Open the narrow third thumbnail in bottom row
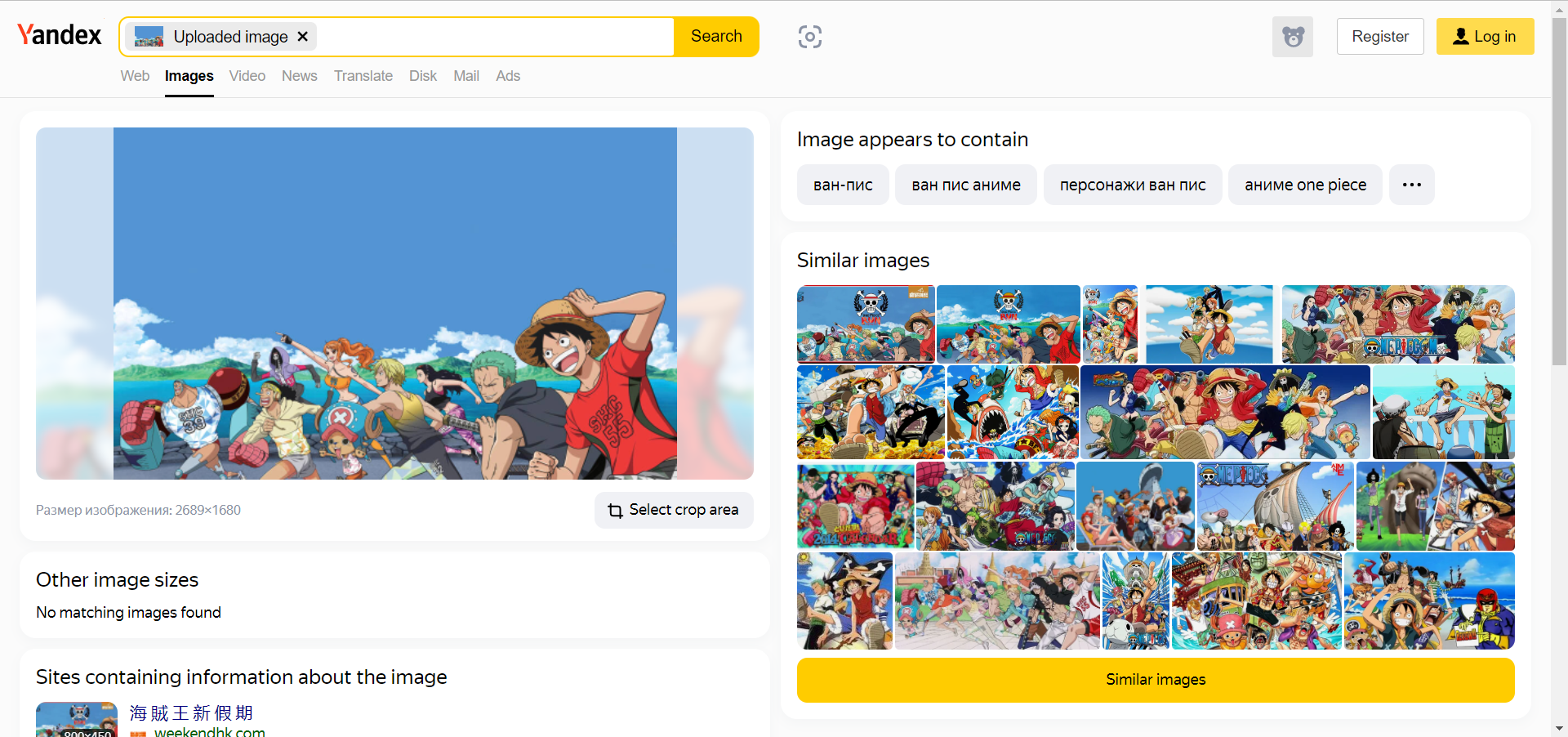The width and height of the screenshot is (1568, 737). click(1136, 601)
